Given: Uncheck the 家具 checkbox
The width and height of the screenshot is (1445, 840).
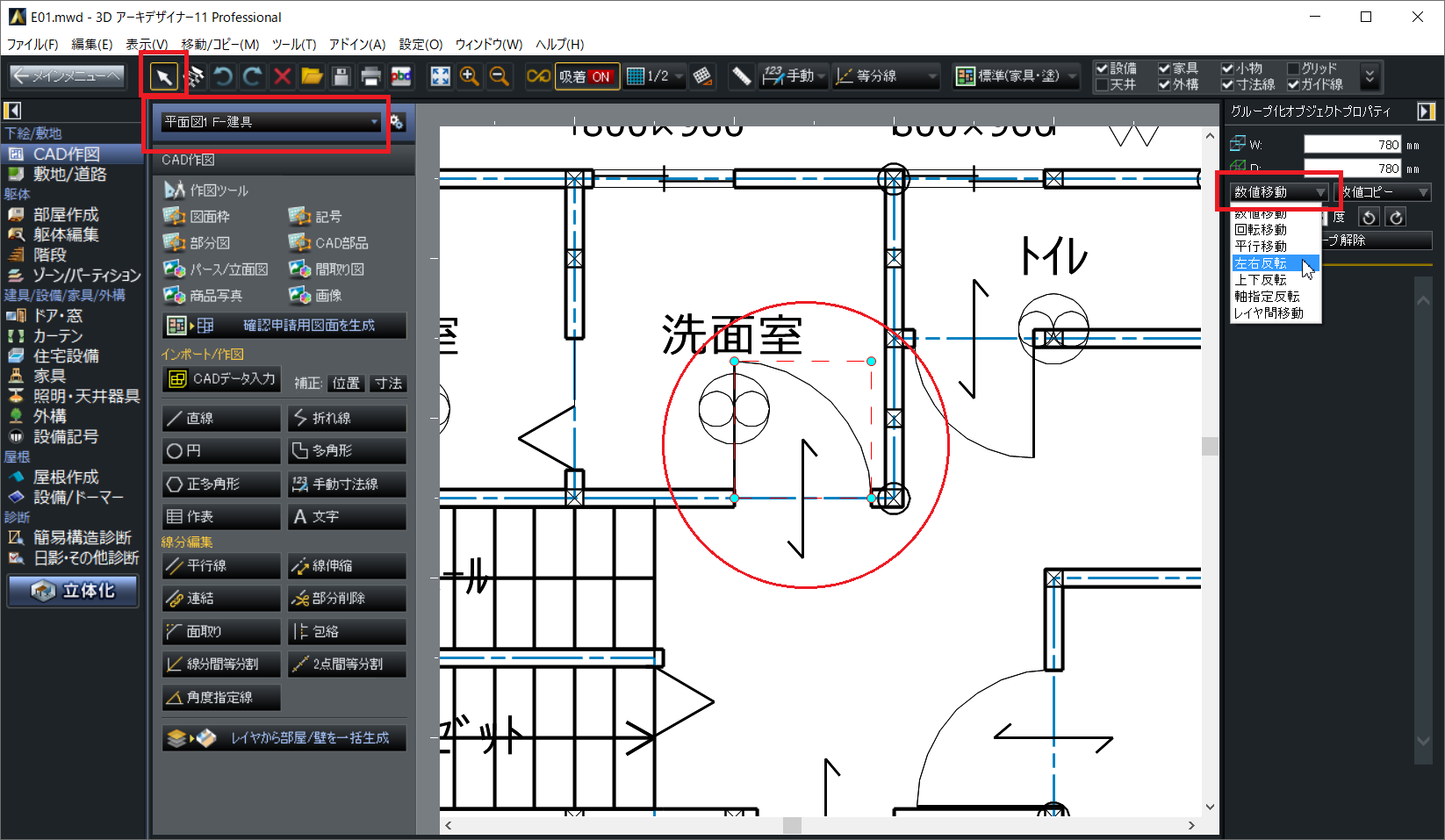Looking at the screenshot, I should click(x=1164, y=68).
